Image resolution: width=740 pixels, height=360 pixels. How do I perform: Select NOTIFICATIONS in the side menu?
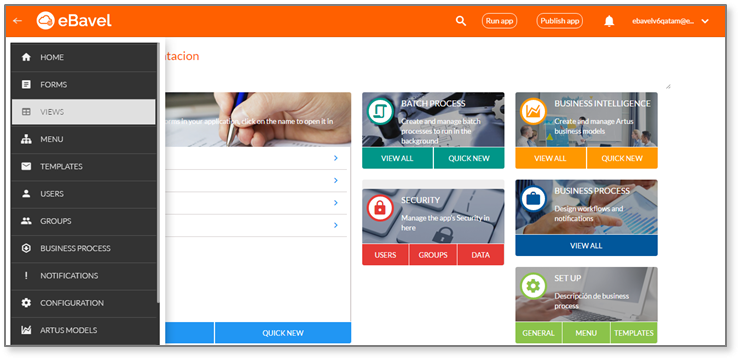point(84,276)
